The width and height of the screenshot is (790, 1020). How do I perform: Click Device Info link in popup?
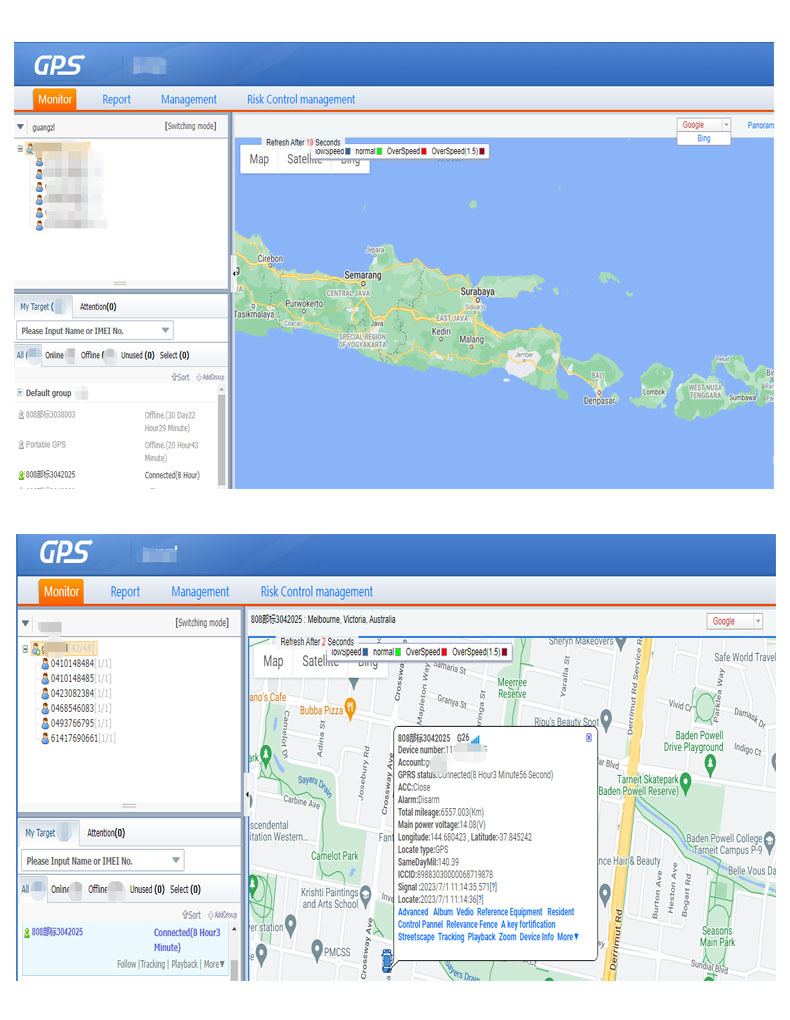pos(536,937)
